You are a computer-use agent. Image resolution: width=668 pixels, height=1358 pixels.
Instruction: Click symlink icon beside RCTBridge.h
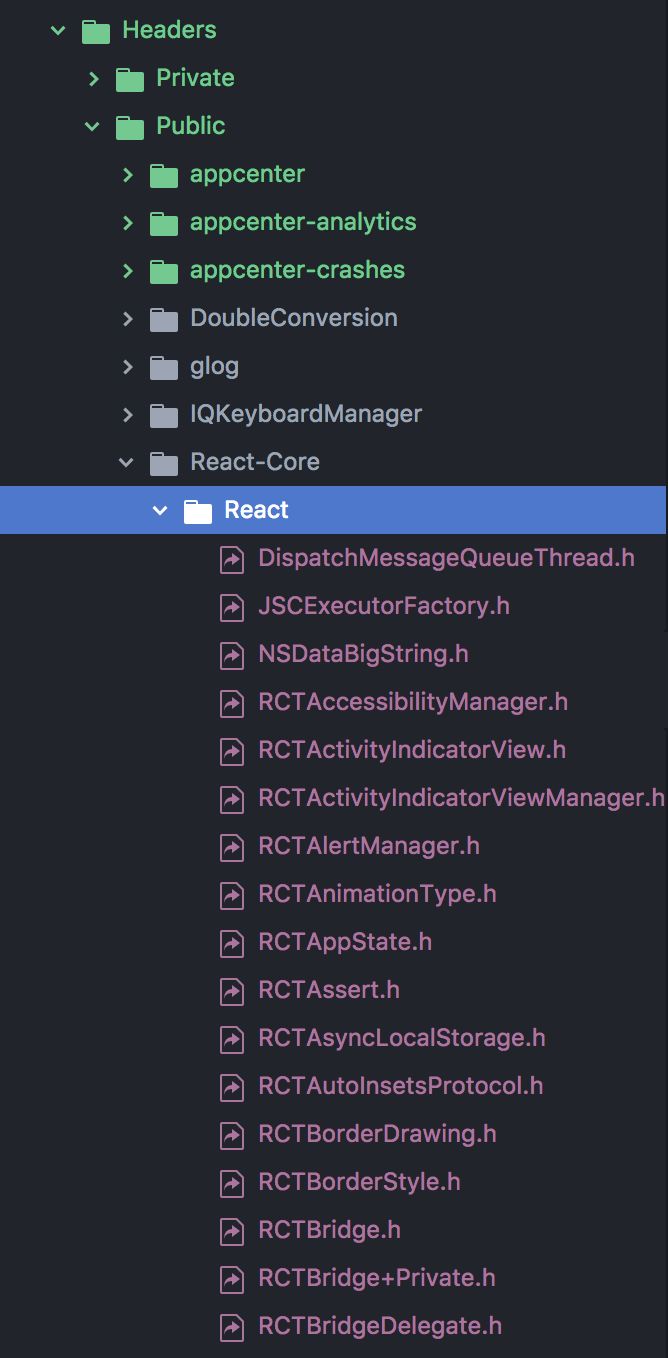tap(232, 1231)
